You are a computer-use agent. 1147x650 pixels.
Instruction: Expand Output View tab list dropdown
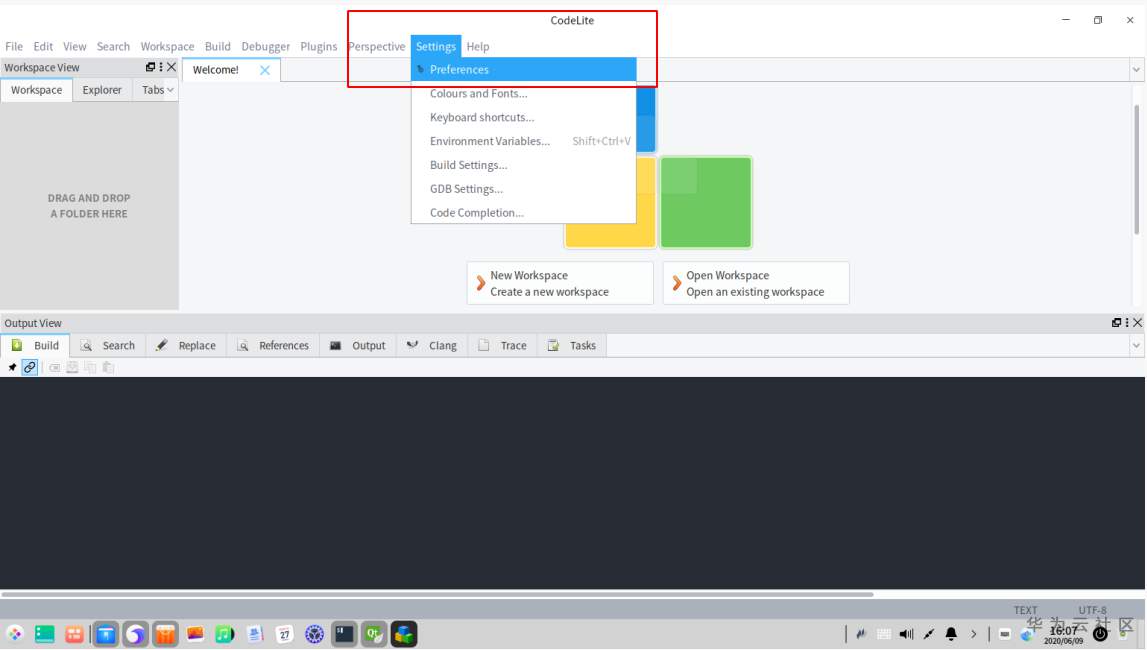[x=1136, y=345]
